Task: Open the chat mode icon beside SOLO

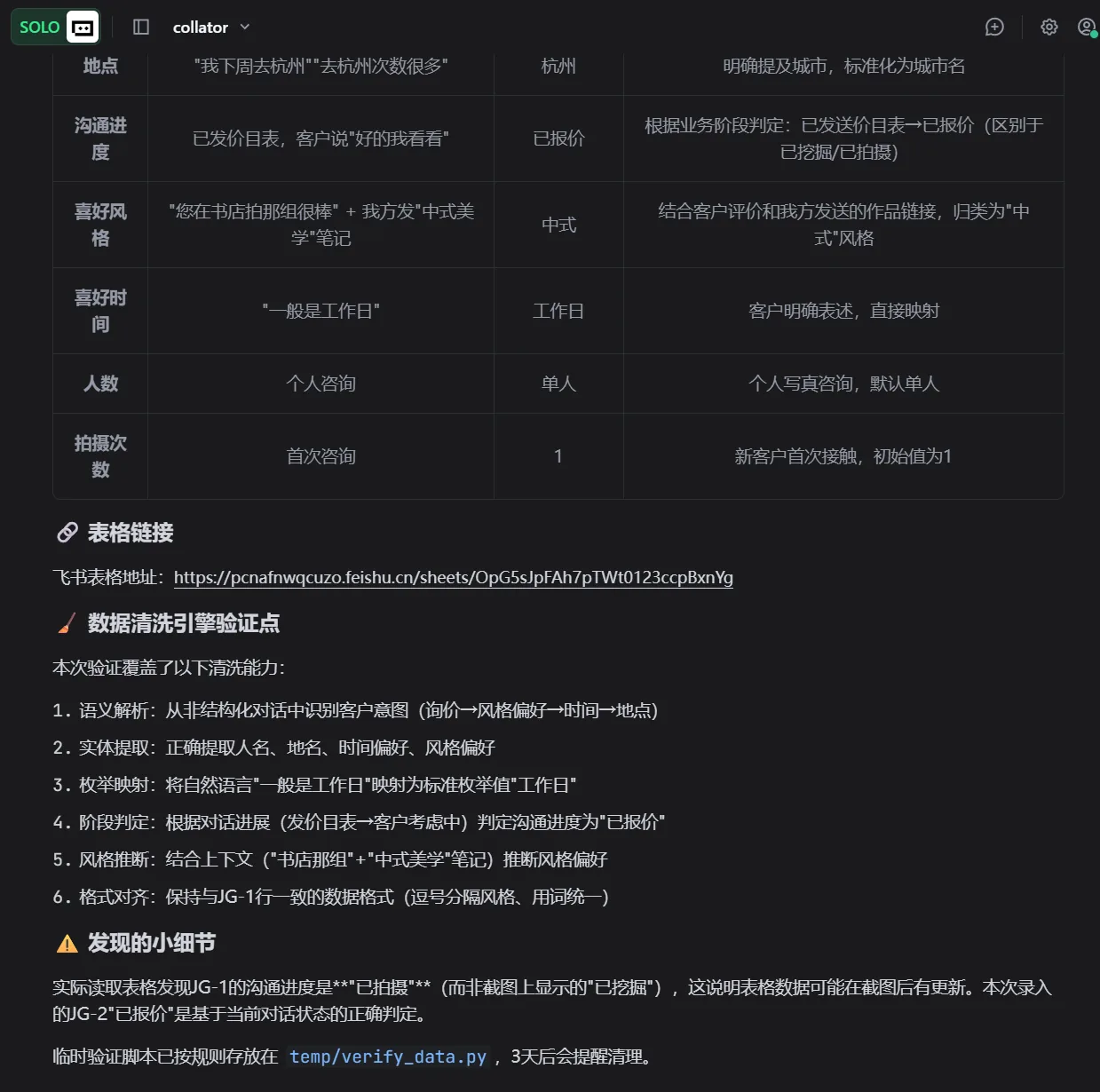Action: [83, 28]
